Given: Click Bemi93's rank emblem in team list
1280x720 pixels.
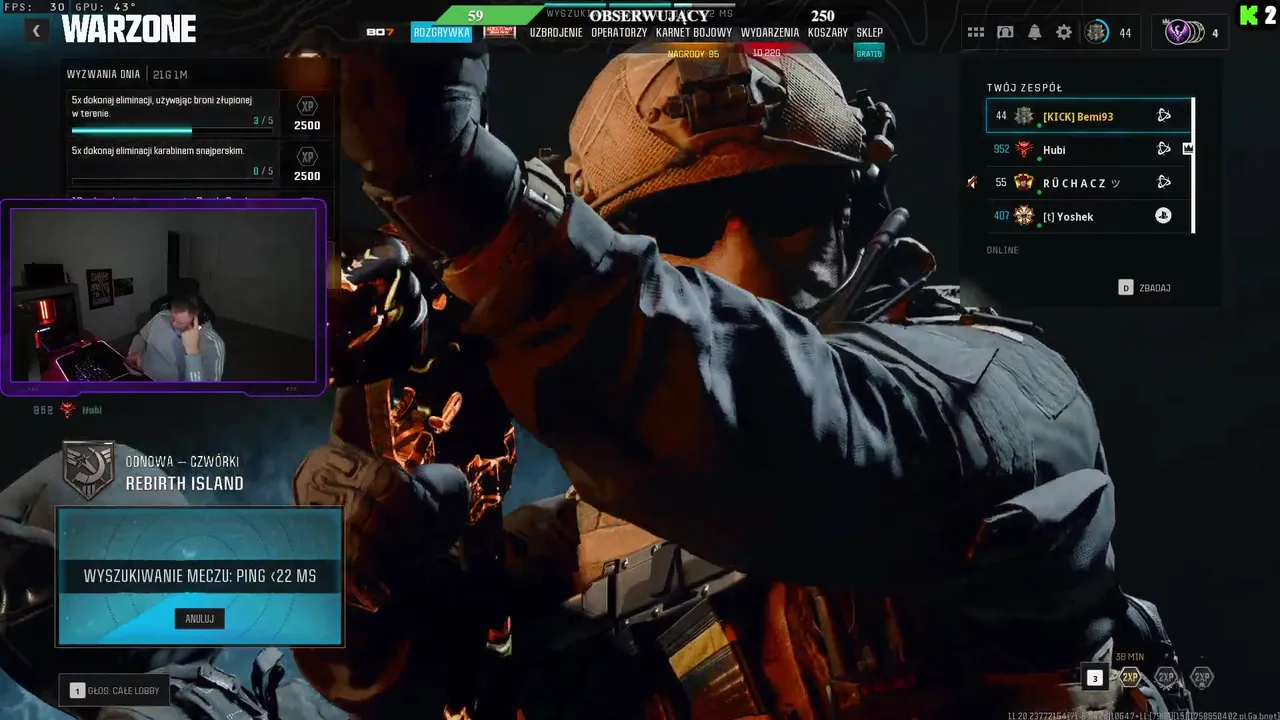Looking at the screenshot, I should pyautogui.click(x=1024, y=116).
